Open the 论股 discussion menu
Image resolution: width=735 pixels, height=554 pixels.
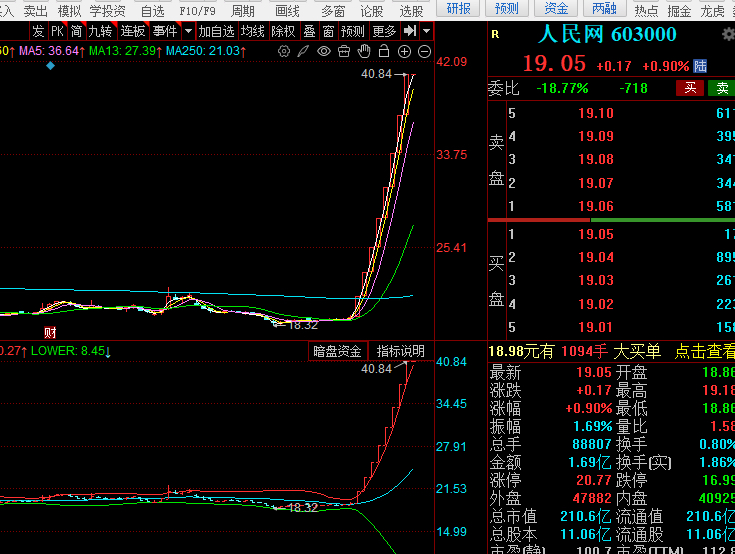tap(371, 10)
